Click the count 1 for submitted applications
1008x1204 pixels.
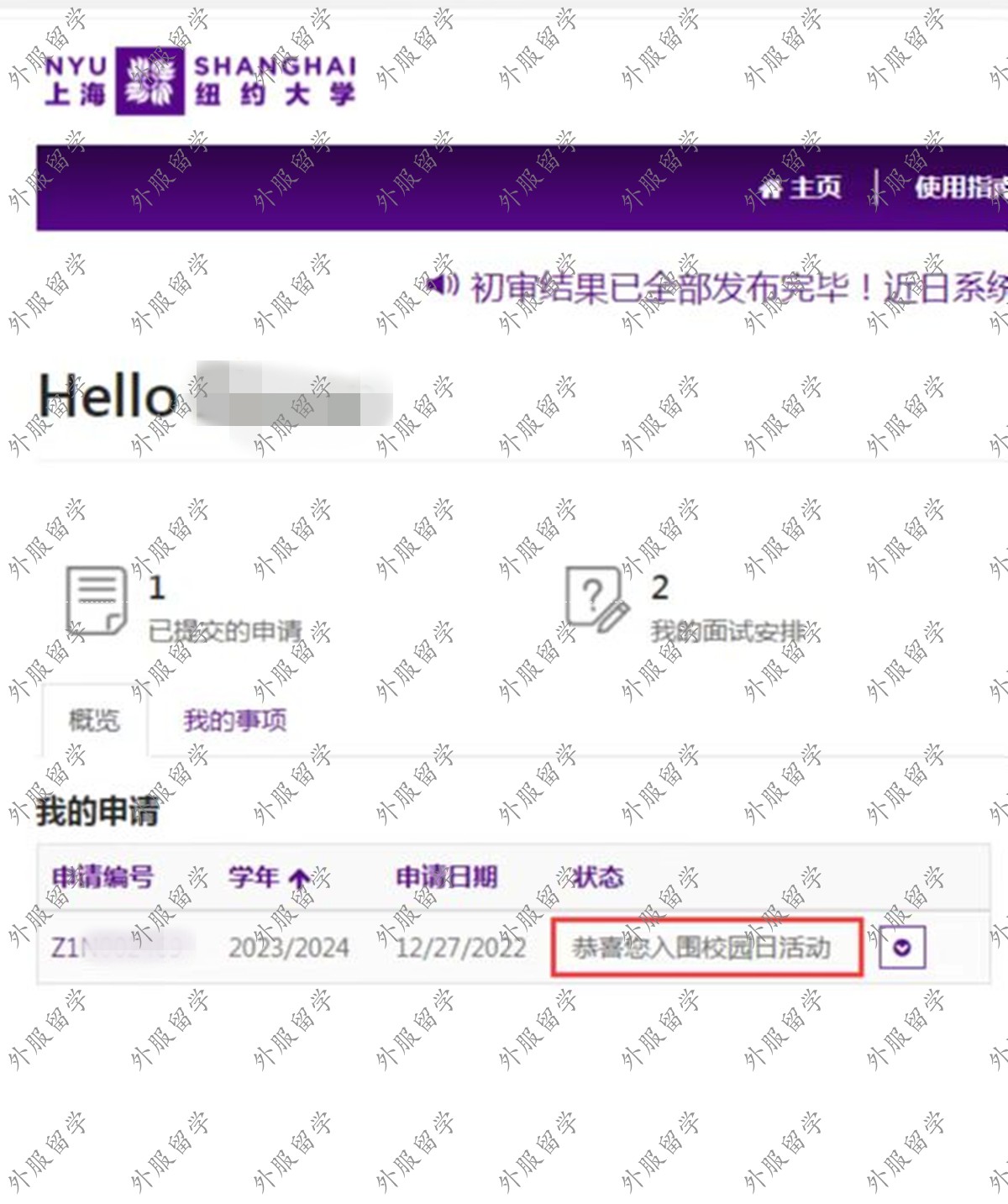[156, 586]
